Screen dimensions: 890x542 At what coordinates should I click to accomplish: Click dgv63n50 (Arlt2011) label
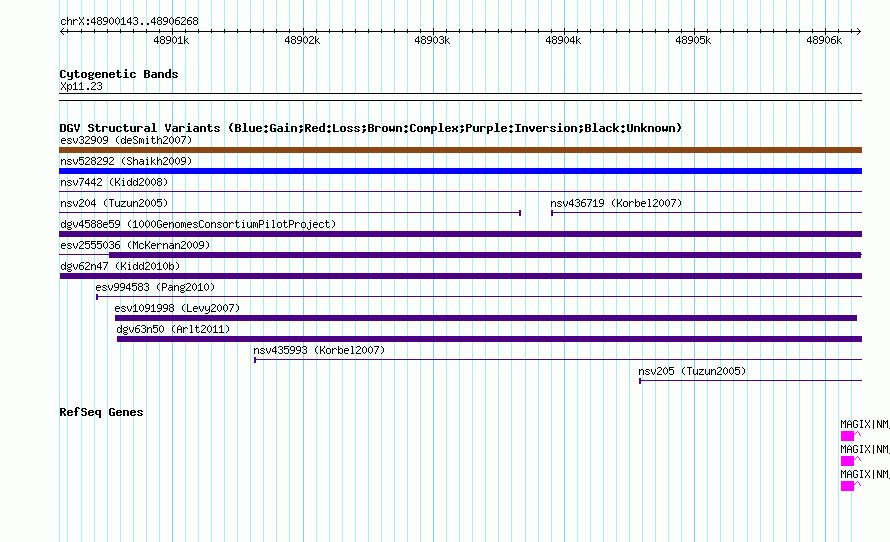coord(173,329)
